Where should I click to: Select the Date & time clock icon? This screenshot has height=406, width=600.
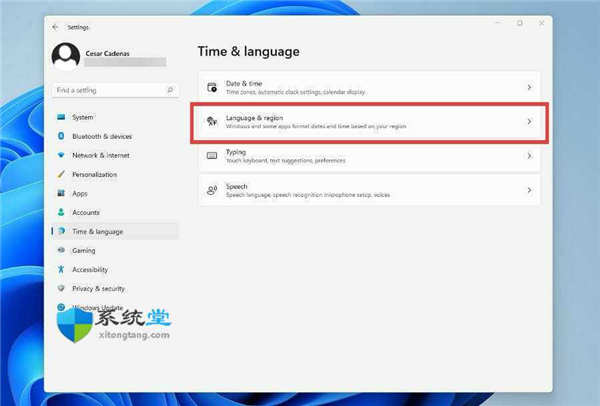pos(212,87)
